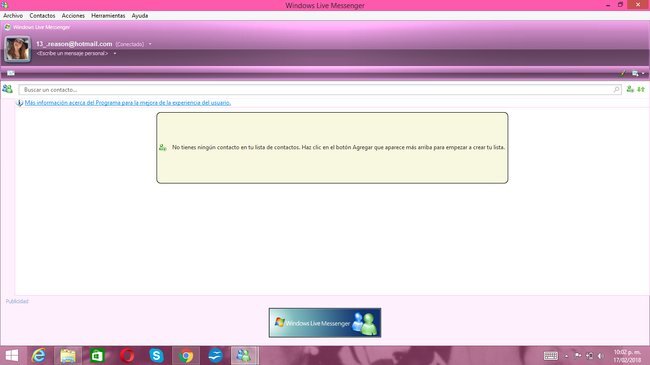Expand the personal message dropdown arrow
This screenshot has width=650, height=365.
click(x=115, y=54)
